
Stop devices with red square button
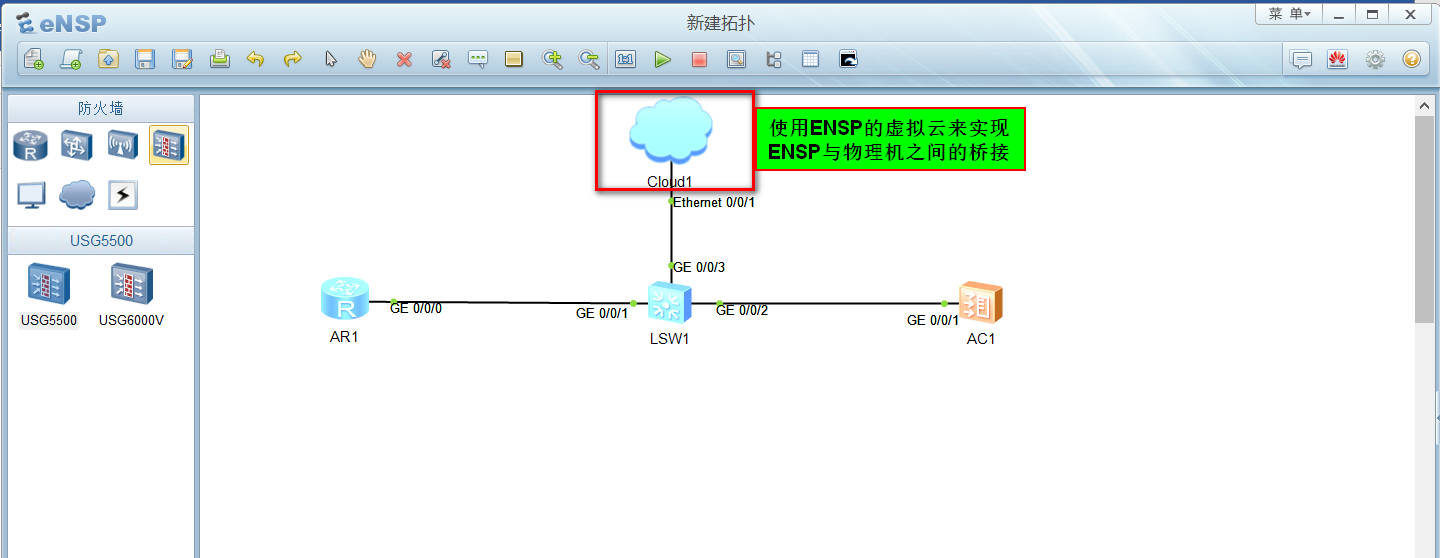(x=699, y=59)
